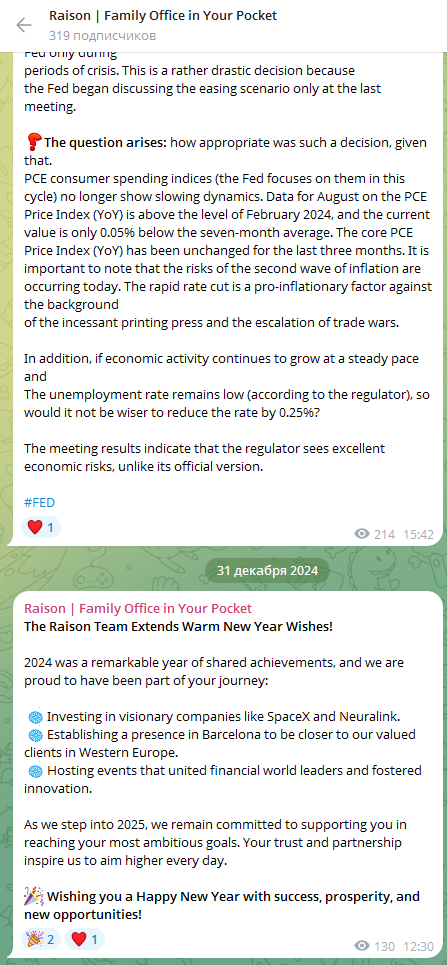Toggle the heart reaction on the FED post
447x965 pixels.
tap(41, 527)
